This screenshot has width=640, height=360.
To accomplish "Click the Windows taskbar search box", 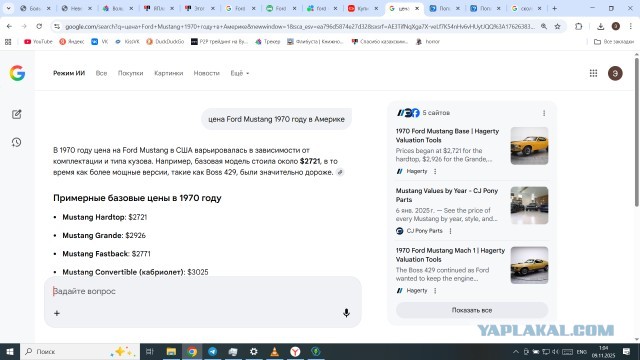I will tap(80, 351).
